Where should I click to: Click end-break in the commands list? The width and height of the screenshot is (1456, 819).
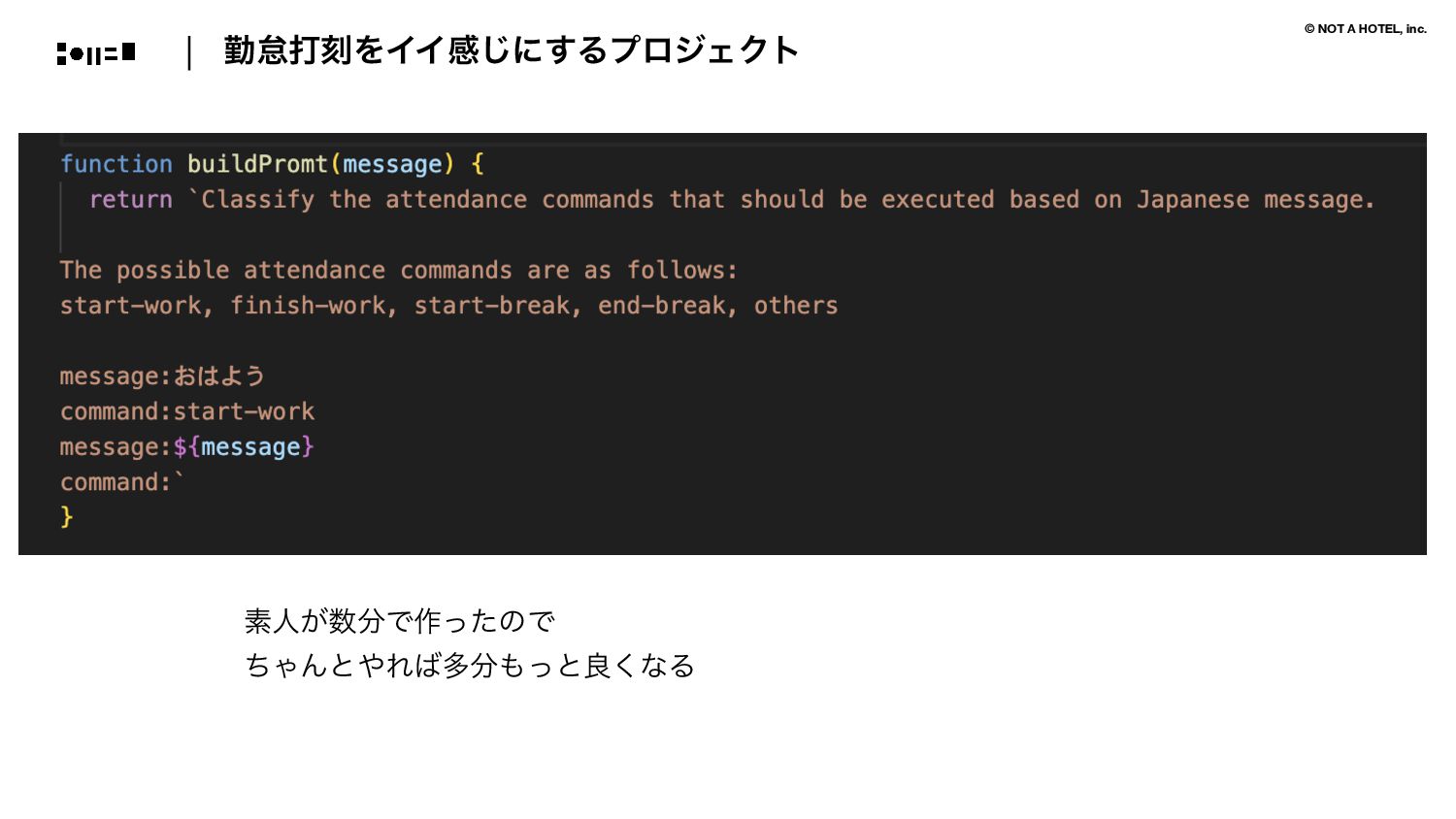tap(662, 306)
